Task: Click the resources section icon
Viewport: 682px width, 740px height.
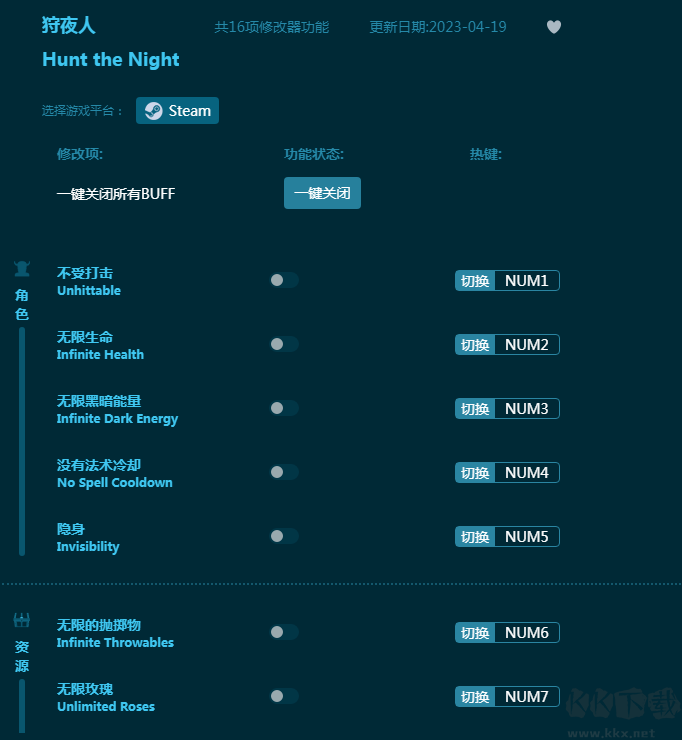Action: coord(22,620)
